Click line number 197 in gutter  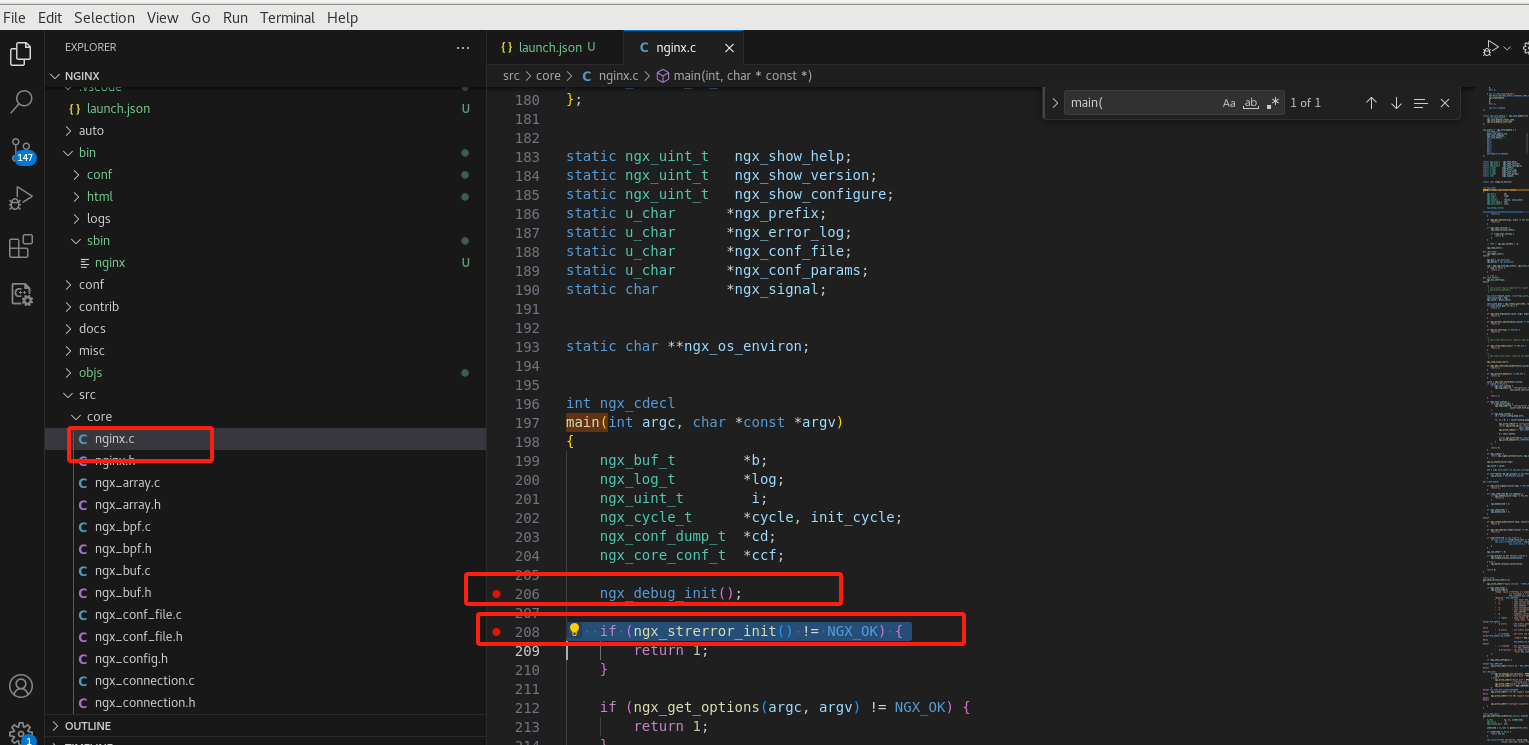tap(527, 423)
